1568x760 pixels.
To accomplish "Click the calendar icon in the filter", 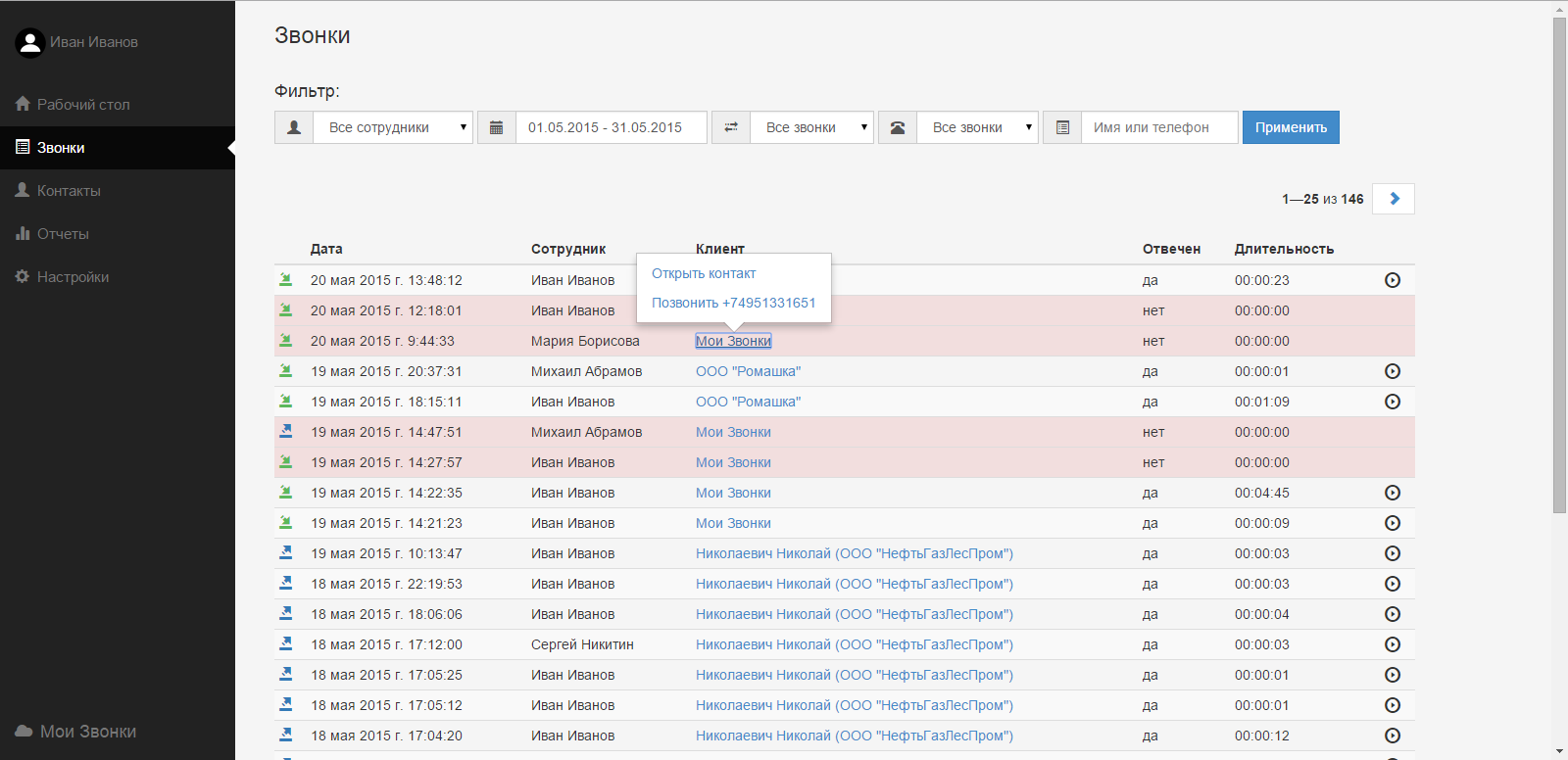I will 497,127.
